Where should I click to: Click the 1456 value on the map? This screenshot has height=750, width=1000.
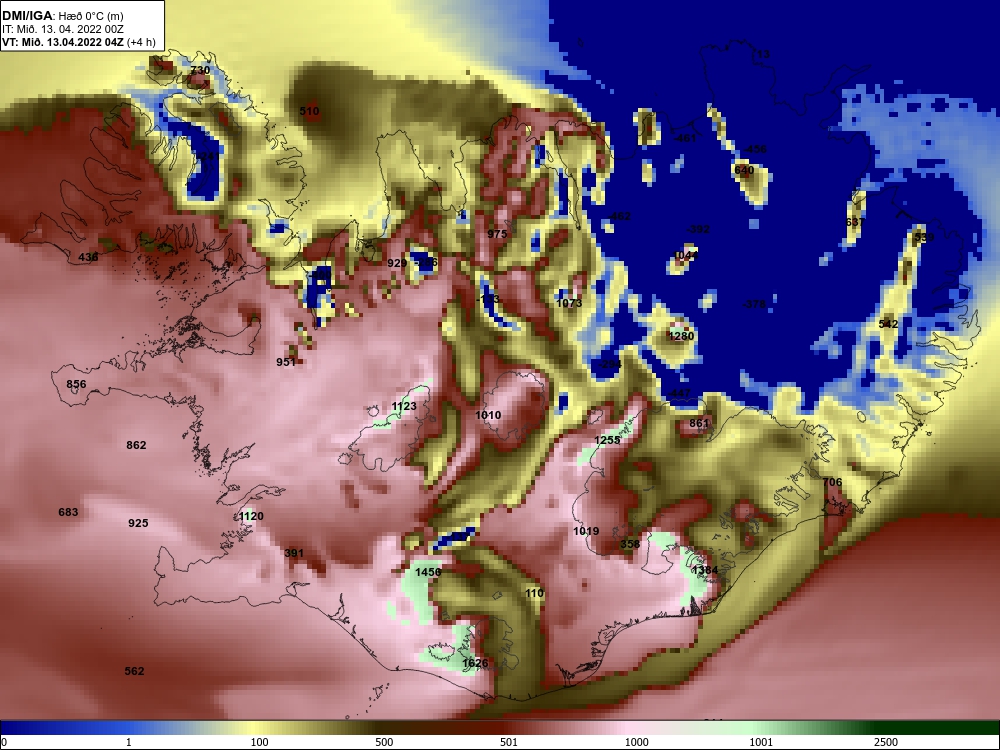tap(428, 572)
